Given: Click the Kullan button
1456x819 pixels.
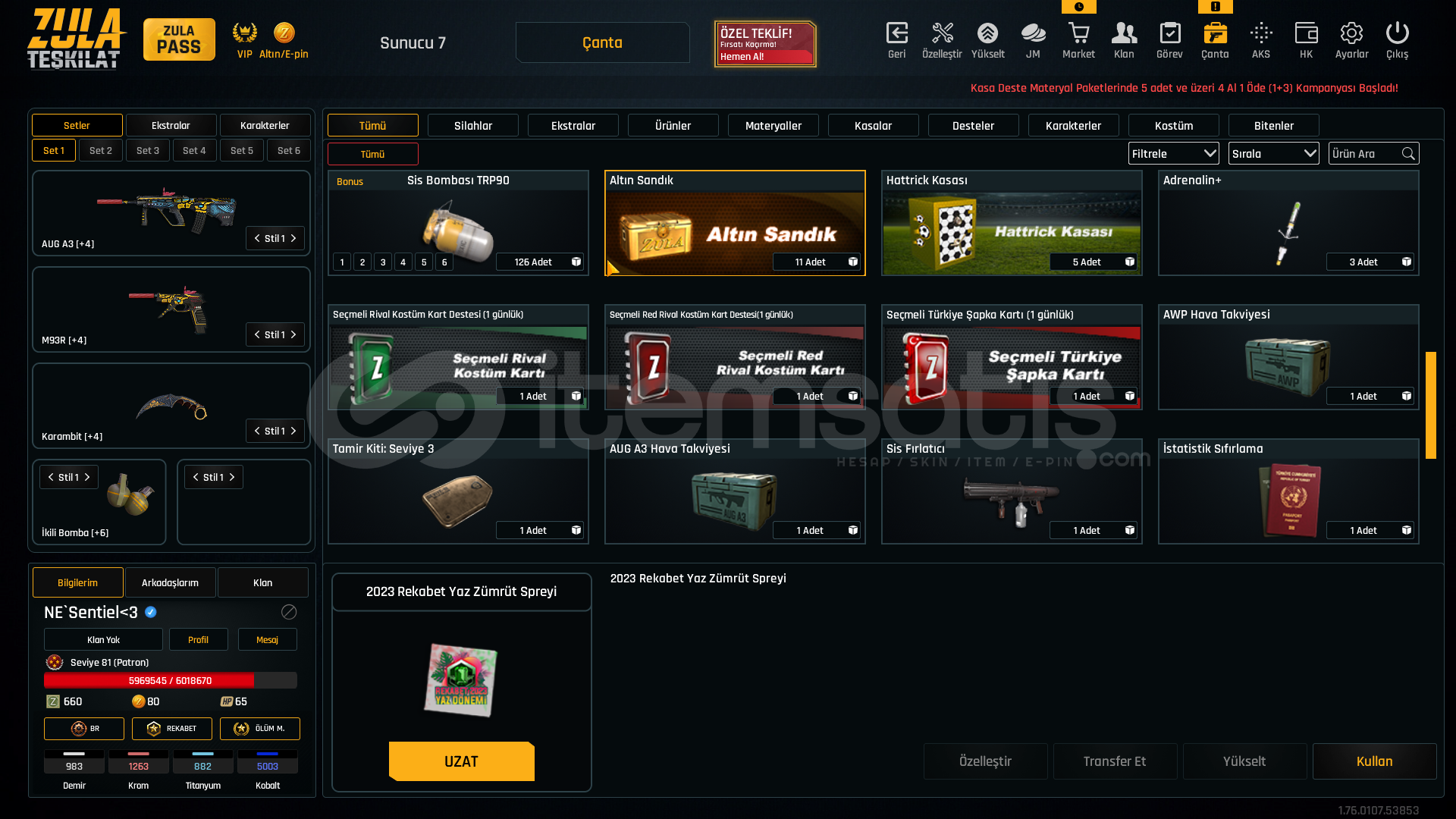Looking at the screenshot, I should coord(1374,761).
